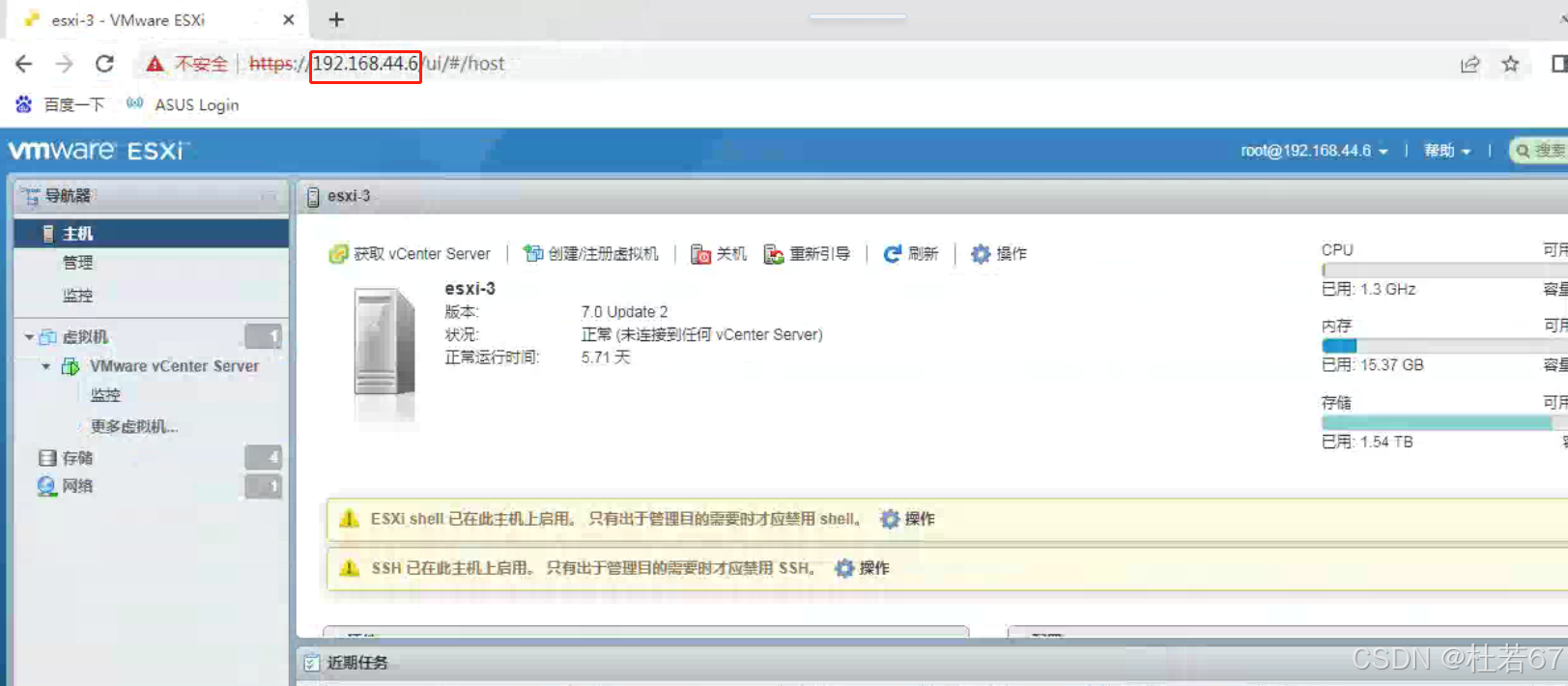Collapse the VMware vCenter Server node arrow

[46, 366]
